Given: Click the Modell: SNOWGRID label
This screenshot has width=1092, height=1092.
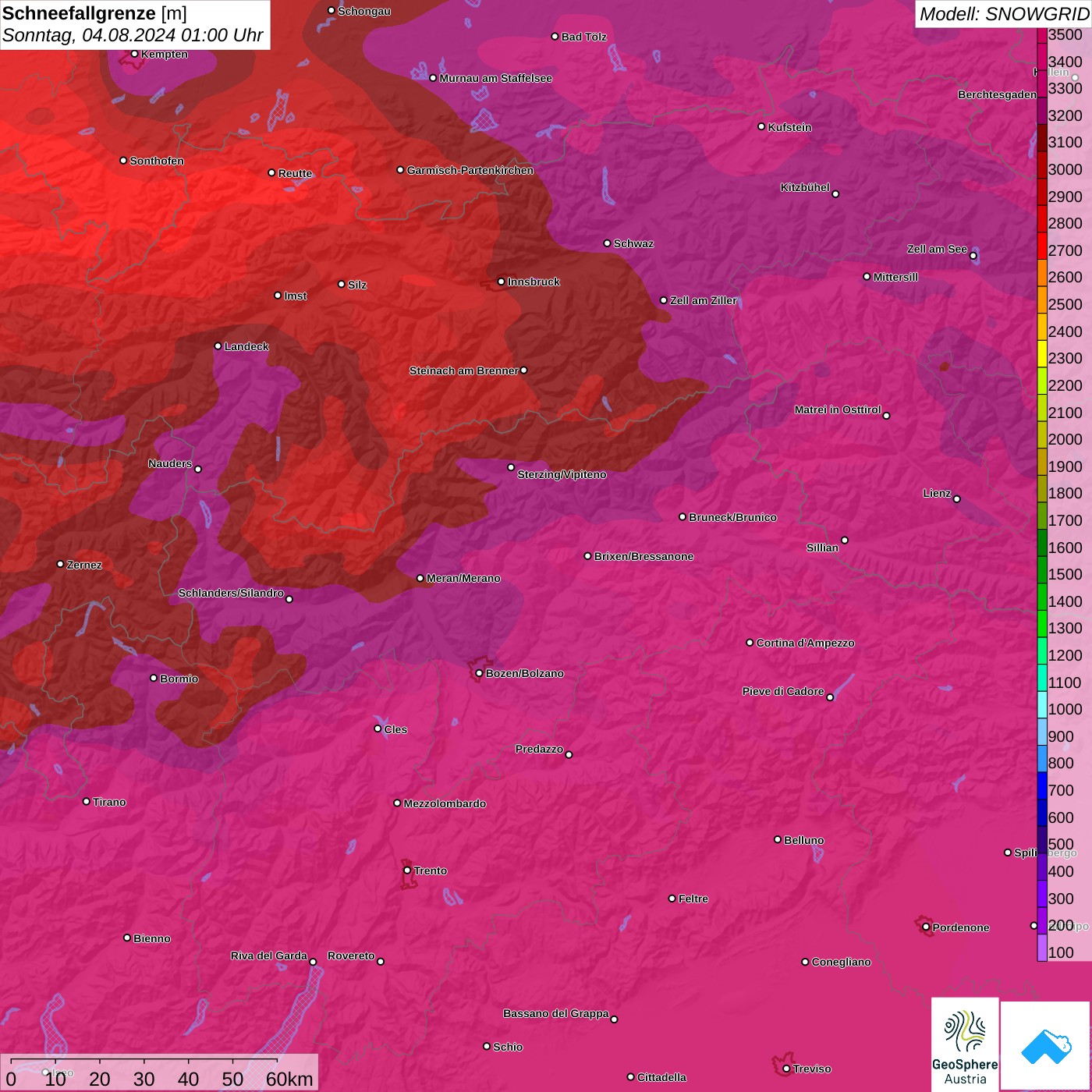Looking at the screenshot, I should (x=1004, y=13).
